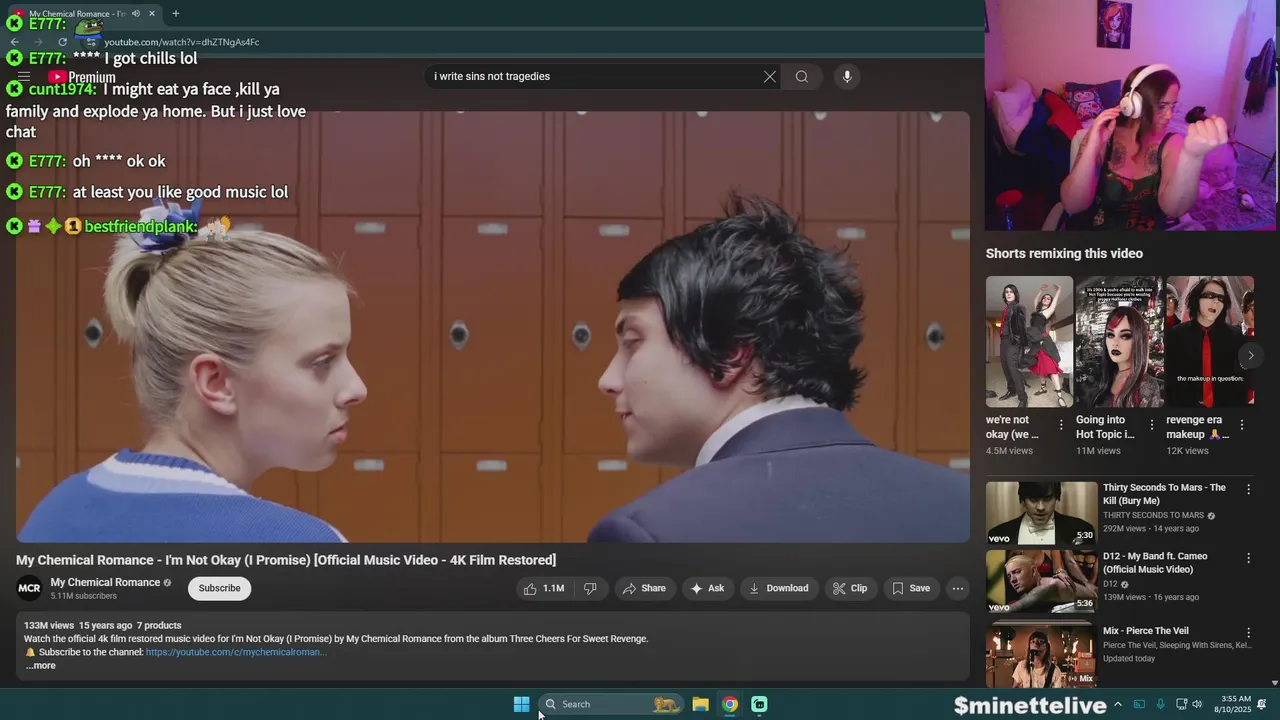
Task: Open the Ask AI feature
Action: point(707,588)
